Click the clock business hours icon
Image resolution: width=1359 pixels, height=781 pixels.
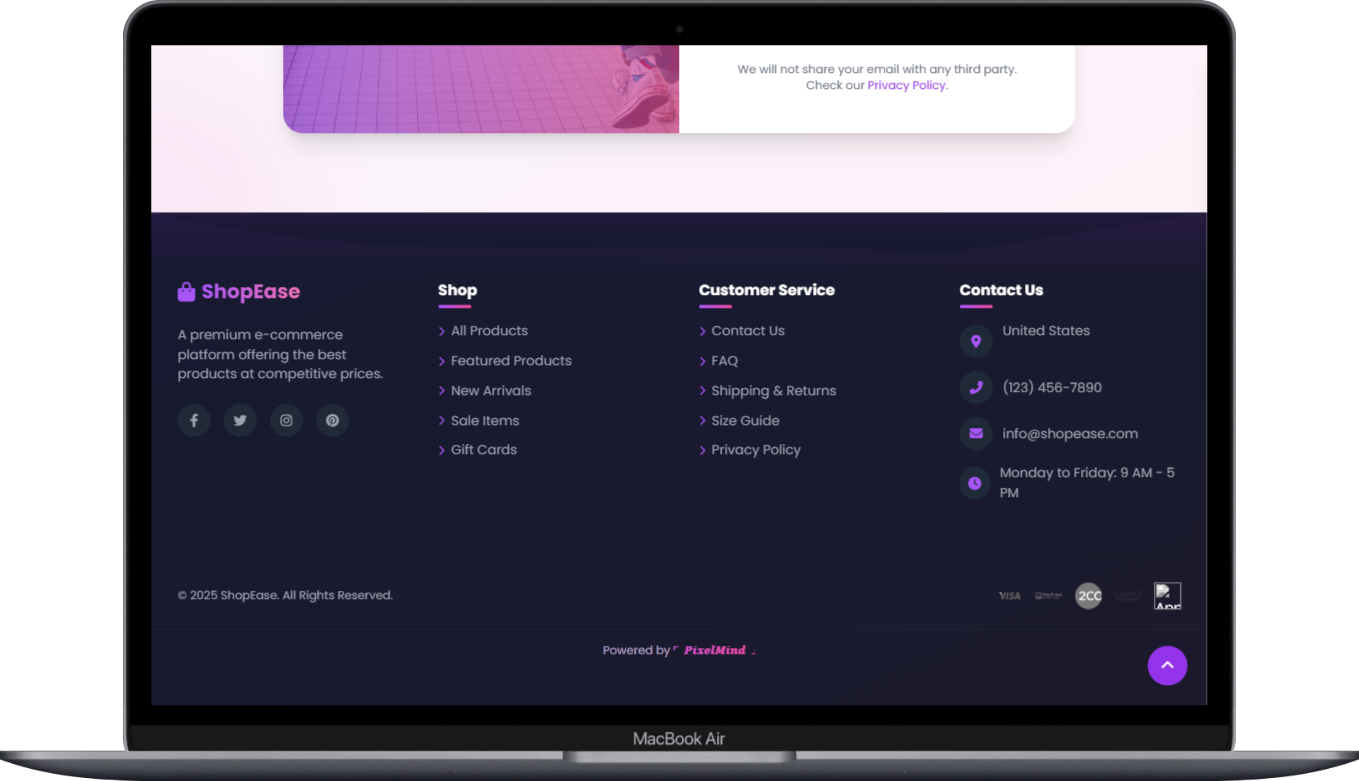[975, 483]
